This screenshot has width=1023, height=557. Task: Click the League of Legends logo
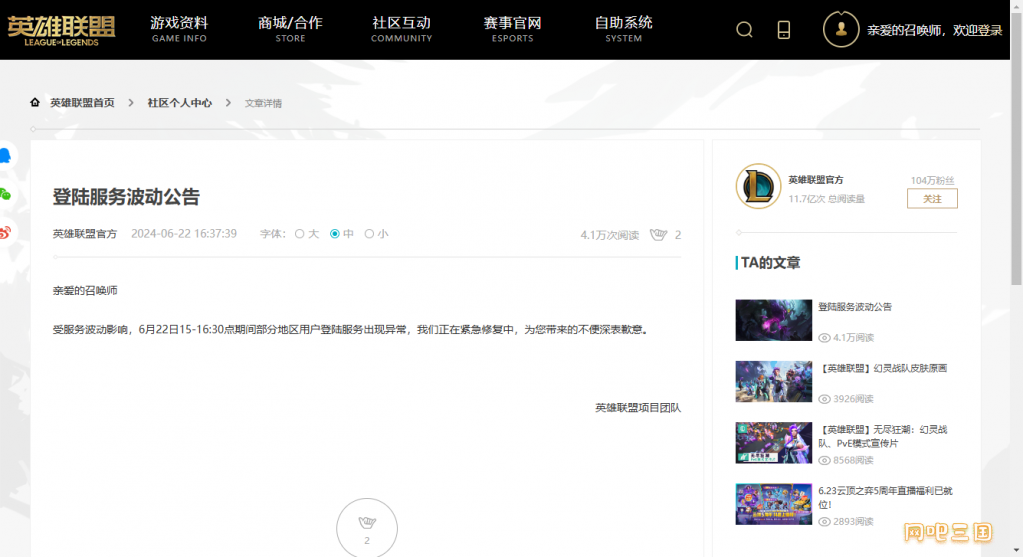[61, 31]
